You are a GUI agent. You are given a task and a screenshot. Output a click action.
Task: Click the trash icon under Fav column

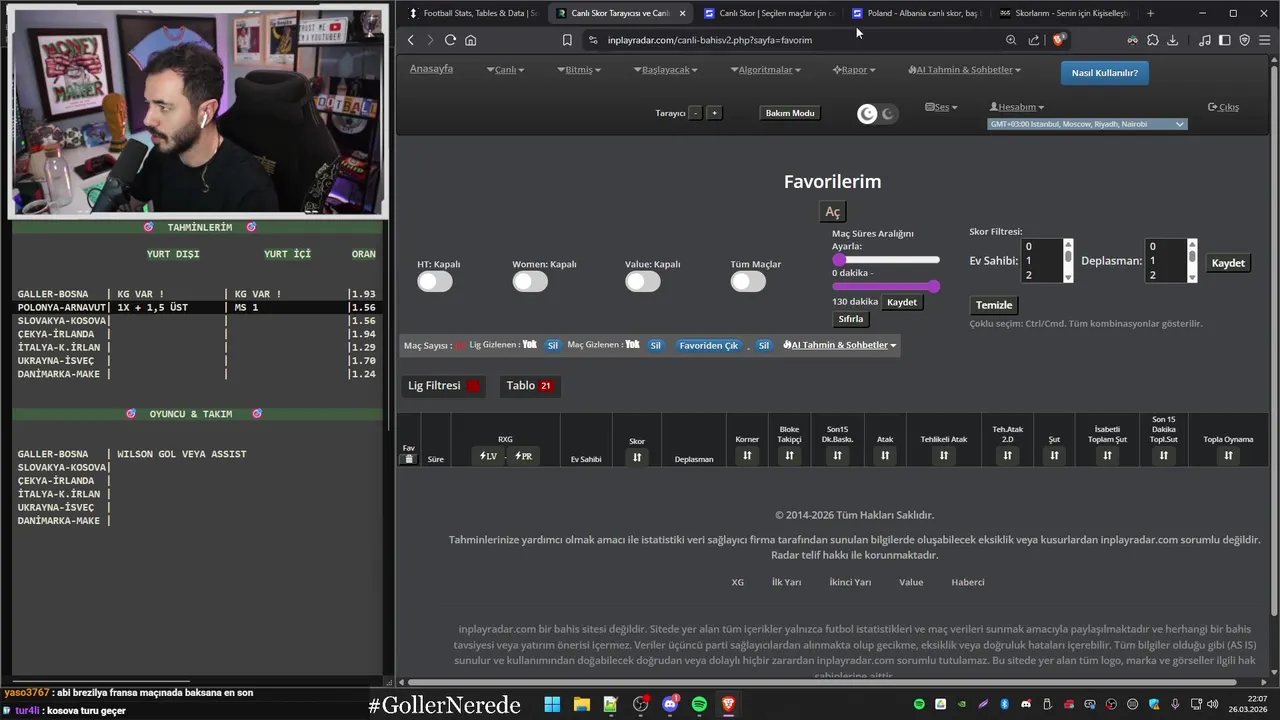pos(408,459)
